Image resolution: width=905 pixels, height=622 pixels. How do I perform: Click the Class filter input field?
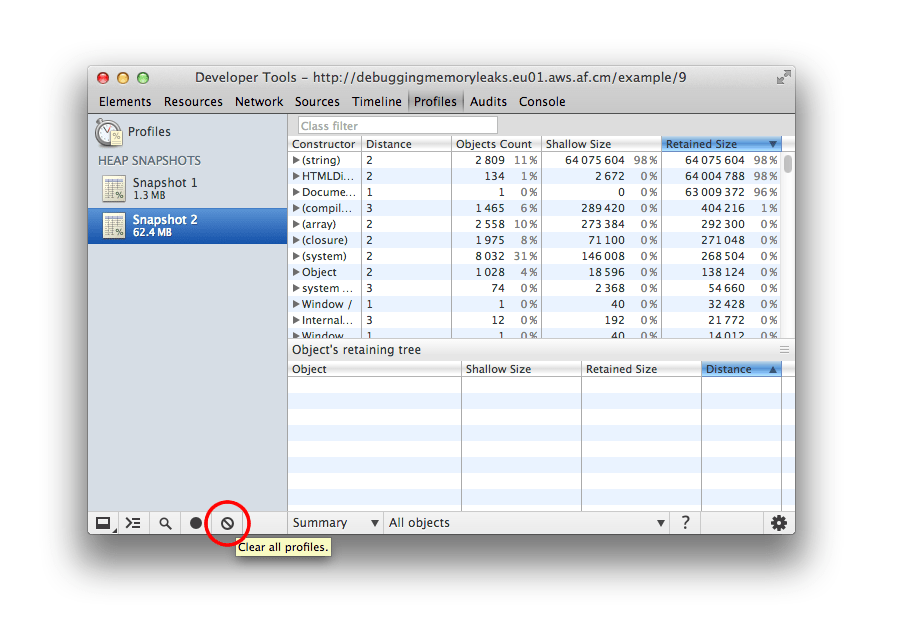pyautogui.click(x=397, y=124)
